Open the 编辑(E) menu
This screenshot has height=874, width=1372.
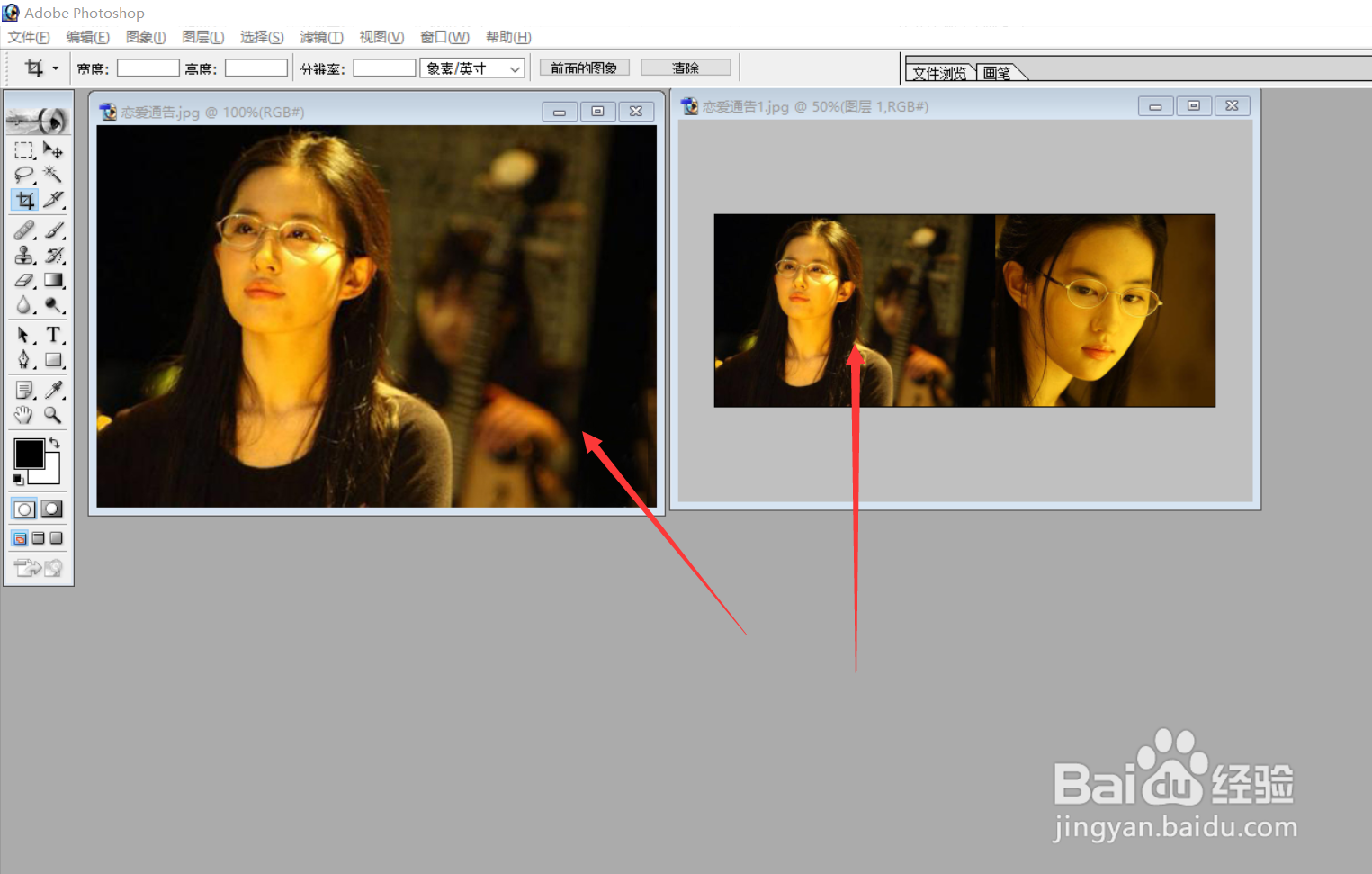point(87,37)
